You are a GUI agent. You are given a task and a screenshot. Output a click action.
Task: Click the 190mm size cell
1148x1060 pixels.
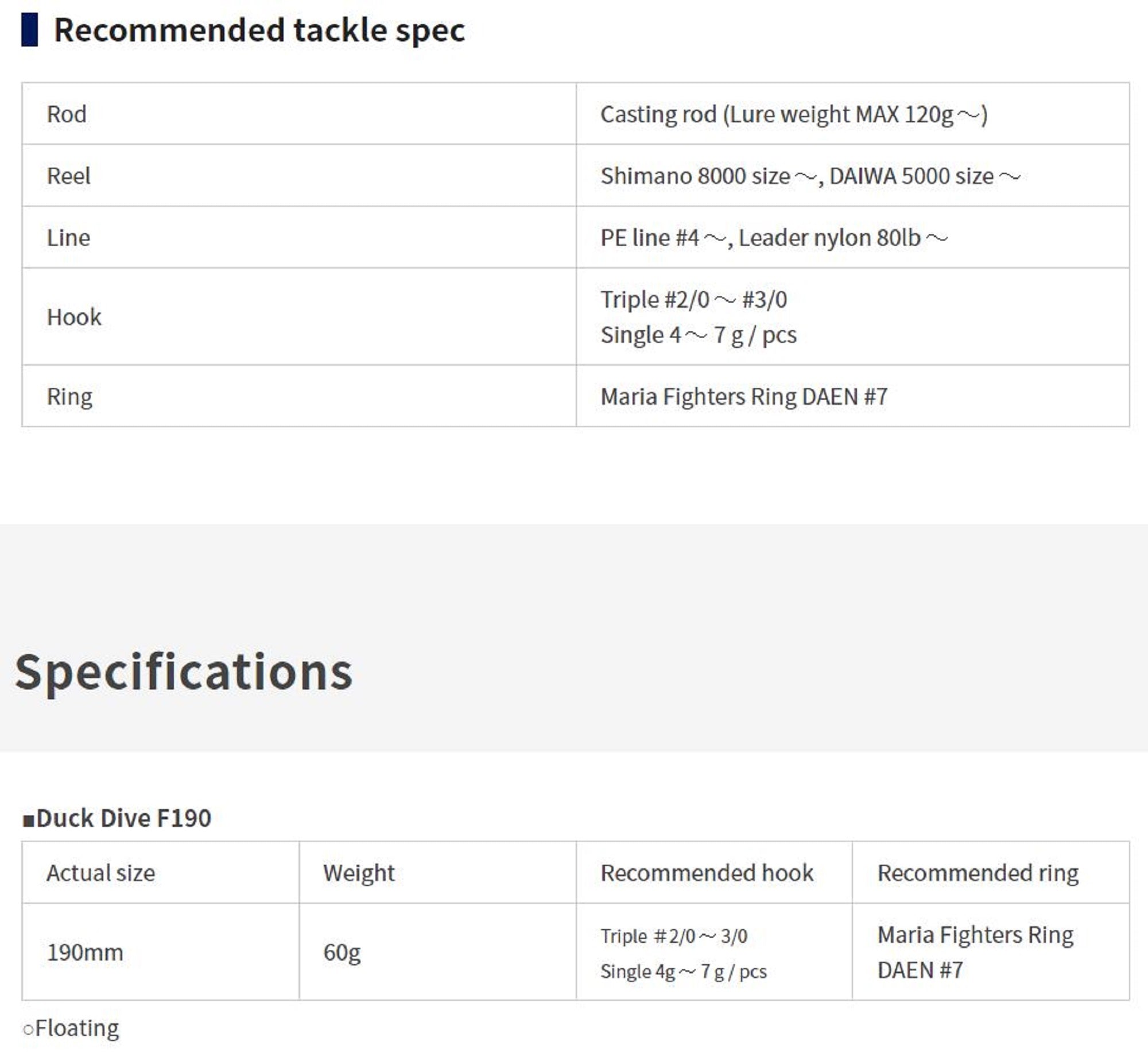(x=85, y=953)
